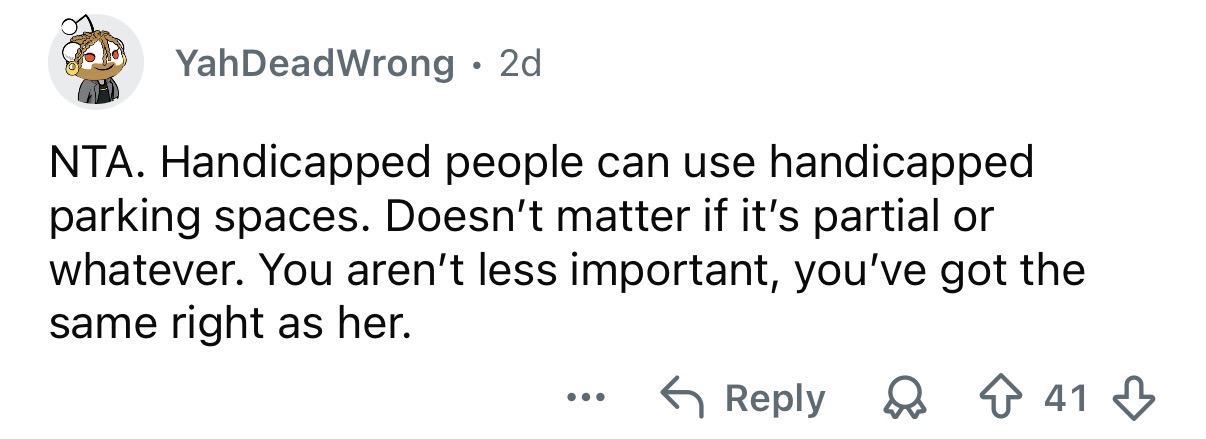Open the YahDeadWrong username profile link
The width and height of the screenshot is (1206, 439).
(313, 65)
